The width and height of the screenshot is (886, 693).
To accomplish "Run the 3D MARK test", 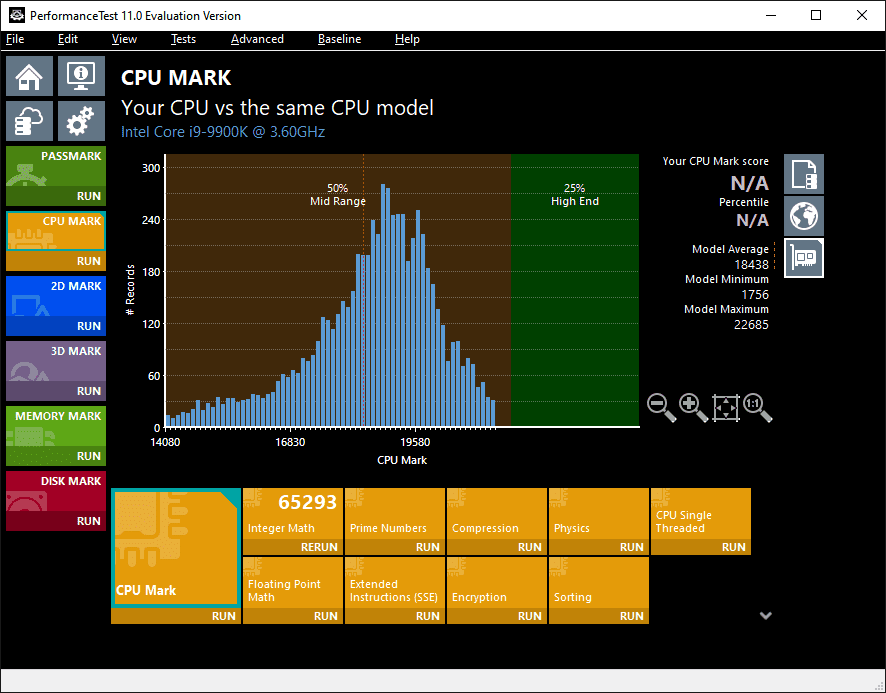I will pyautogui.click(x=56, y=391).
